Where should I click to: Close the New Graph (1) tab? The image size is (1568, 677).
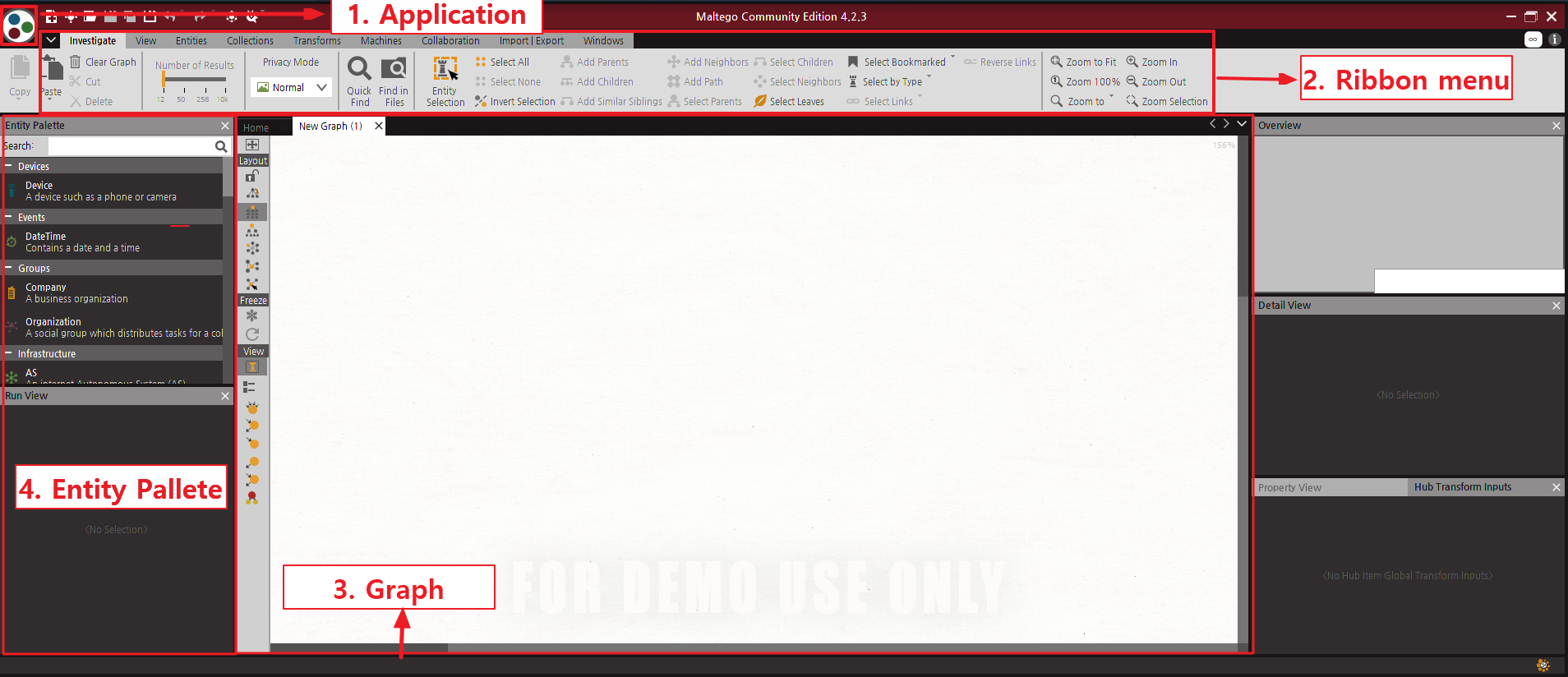[x=378, y=126]
